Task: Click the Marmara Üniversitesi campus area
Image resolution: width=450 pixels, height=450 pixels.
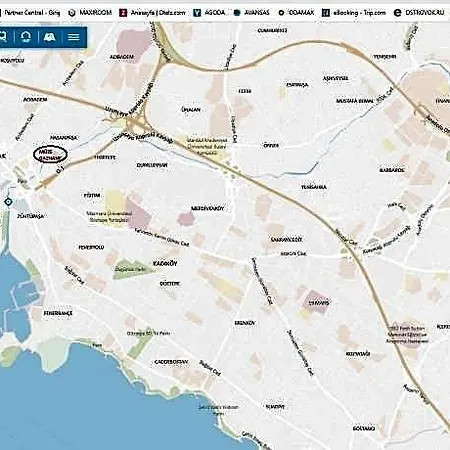Action: 109,217
